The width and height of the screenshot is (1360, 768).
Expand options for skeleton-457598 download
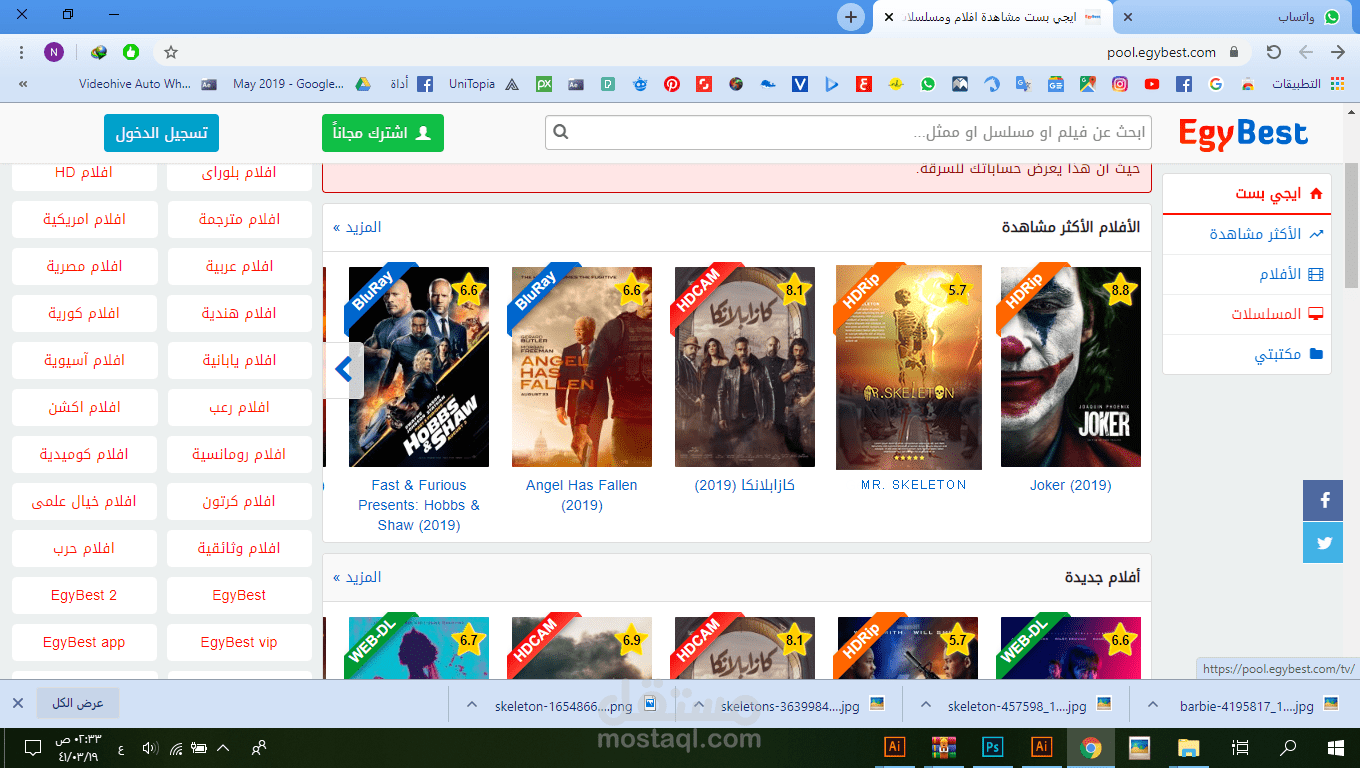926,705
